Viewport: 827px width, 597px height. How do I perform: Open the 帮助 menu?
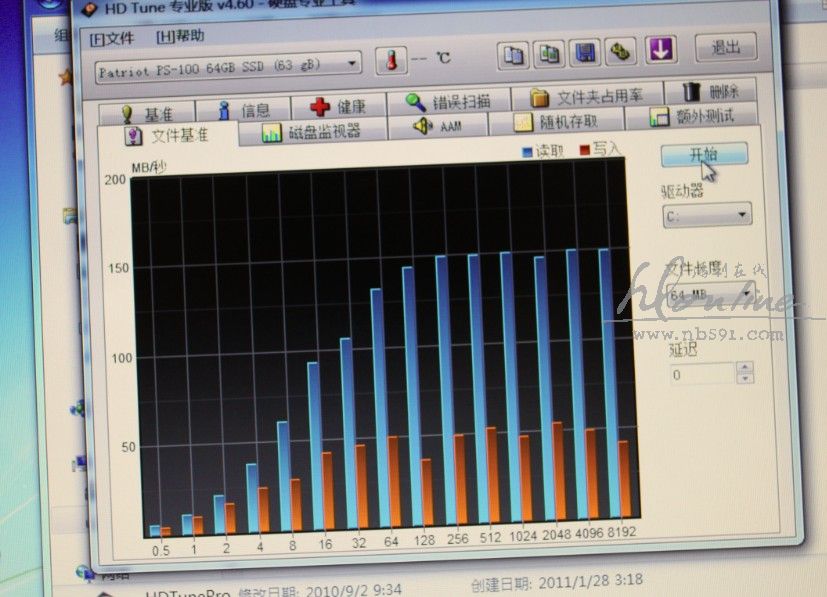[x=180, y=36]
